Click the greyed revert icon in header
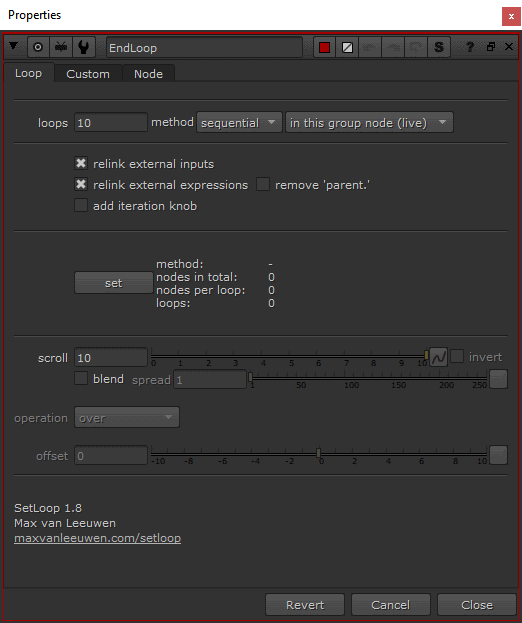Screen dimensions: 522x623 click(416, 47)
